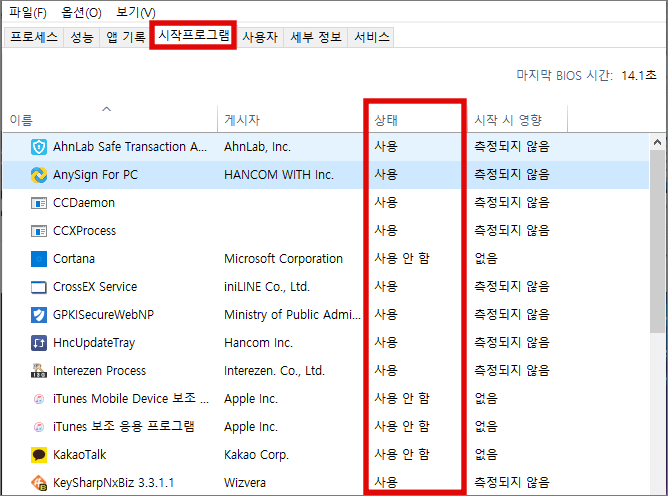Open the 파일(F) menu
668x496 pixels.
coord(27,12)
